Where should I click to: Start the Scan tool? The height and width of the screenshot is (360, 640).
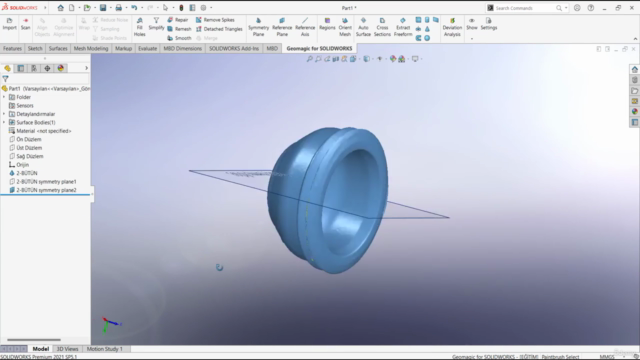[25, 24]
